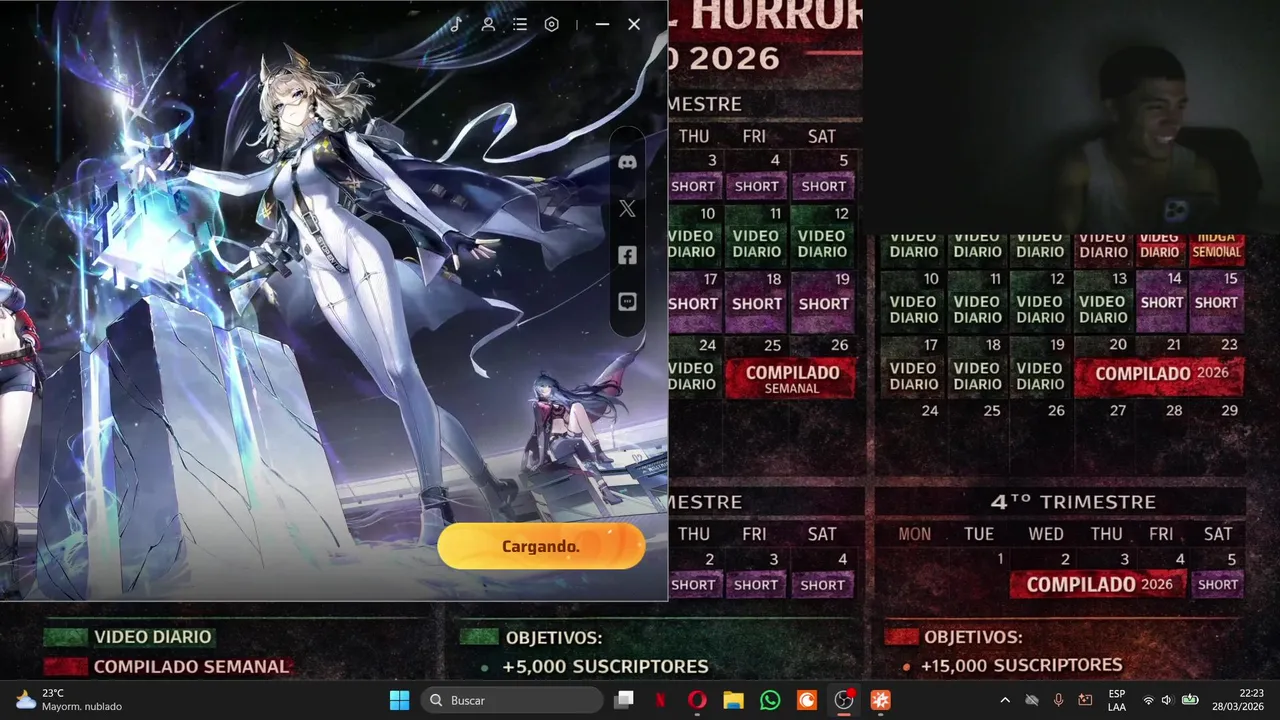Open WhatsApp from the taskbar

pos(770,700)
